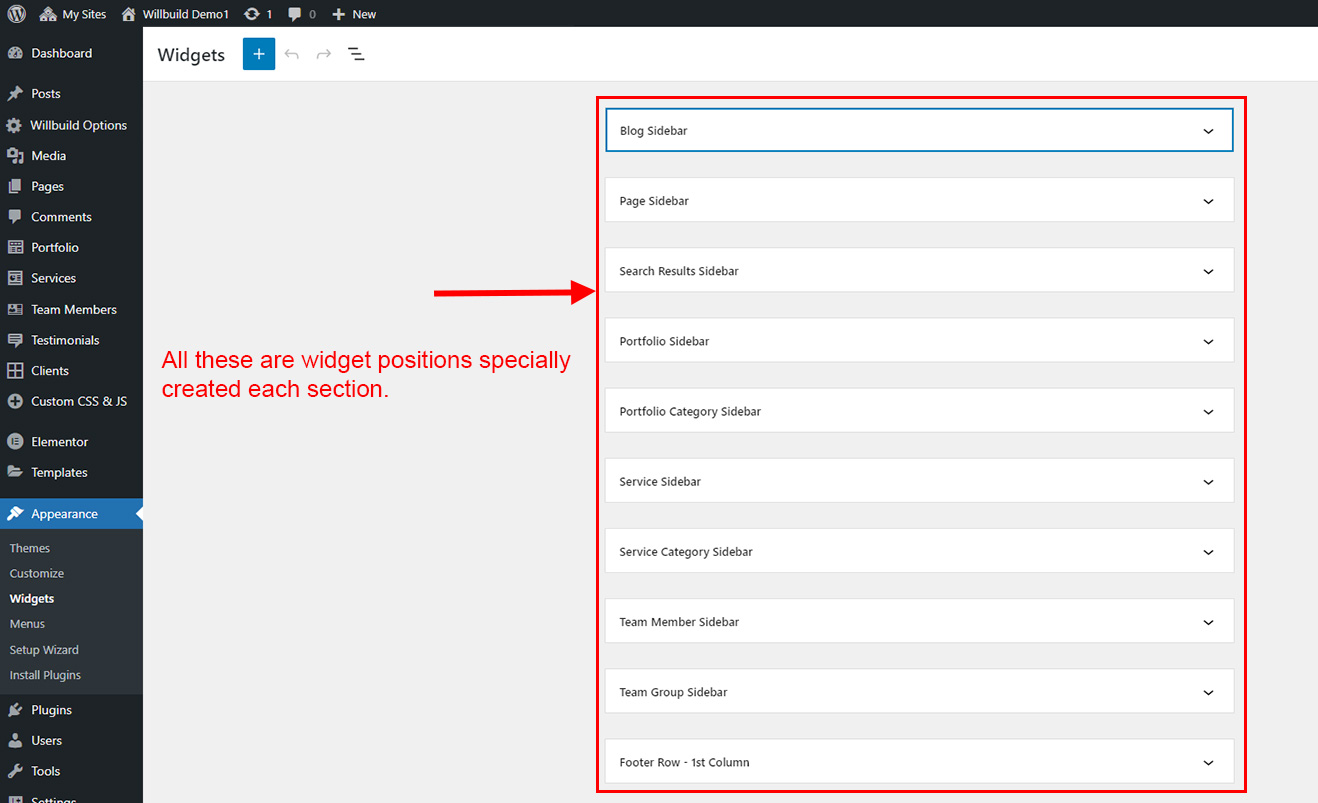Open the Setup Wizard link
Screen dimensions: 1318x803
[44, 650]
